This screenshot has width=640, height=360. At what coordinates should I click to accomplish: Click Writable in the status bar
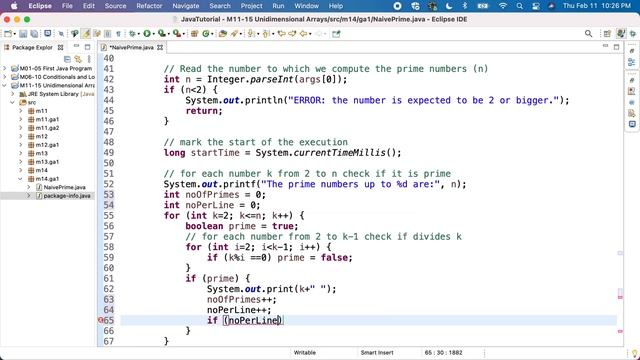304,353
